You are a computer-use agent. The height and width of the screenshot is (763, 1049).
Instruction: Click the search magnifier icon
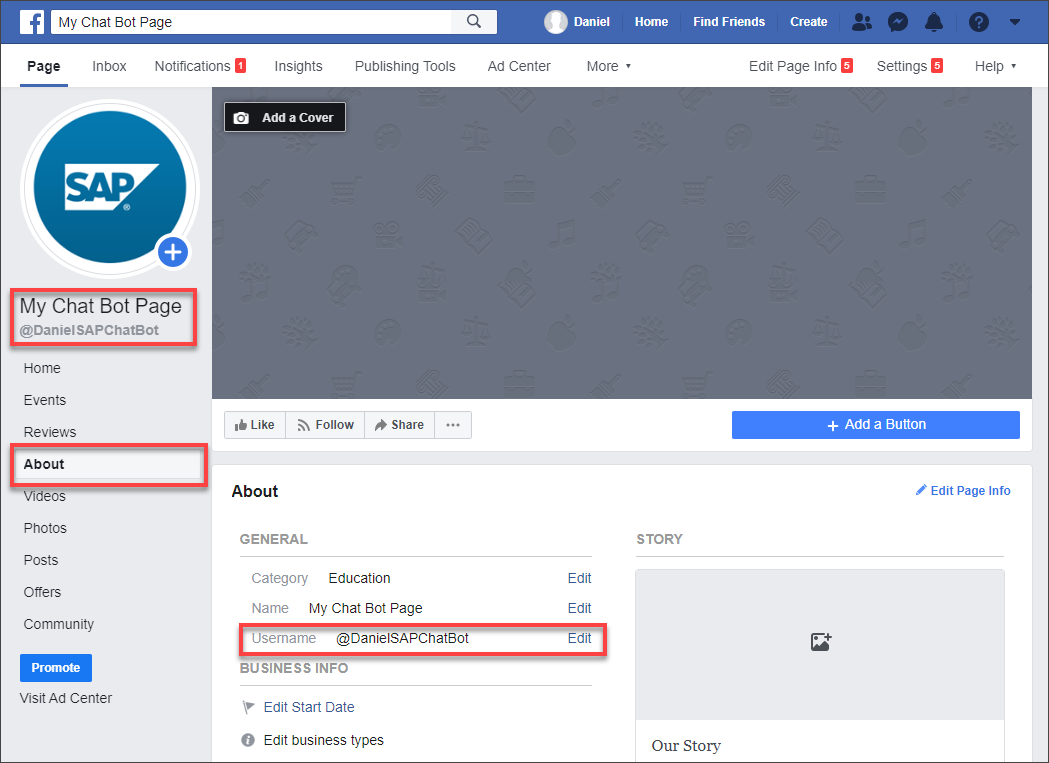pos(474,21)
